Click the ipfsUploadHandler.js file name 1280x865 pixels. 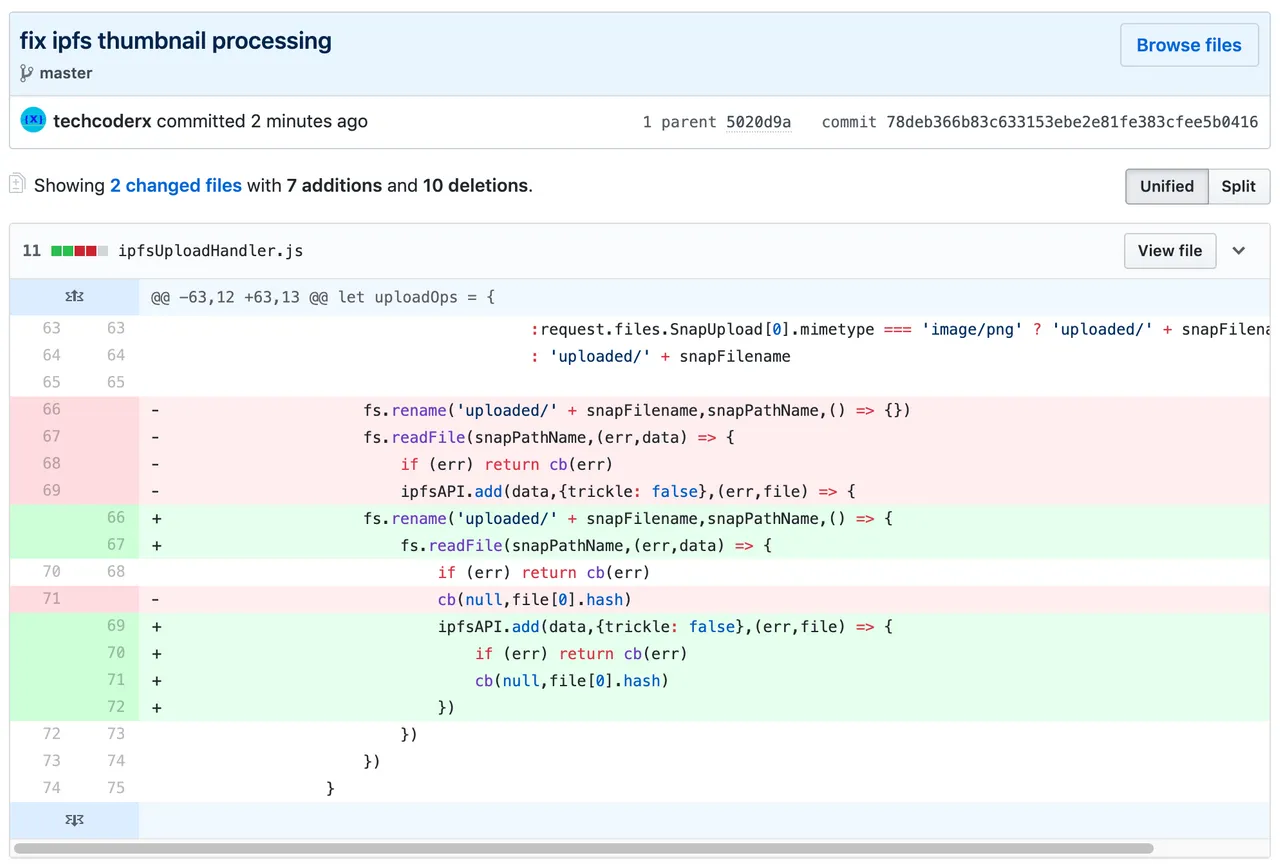(x=210, y=251)
